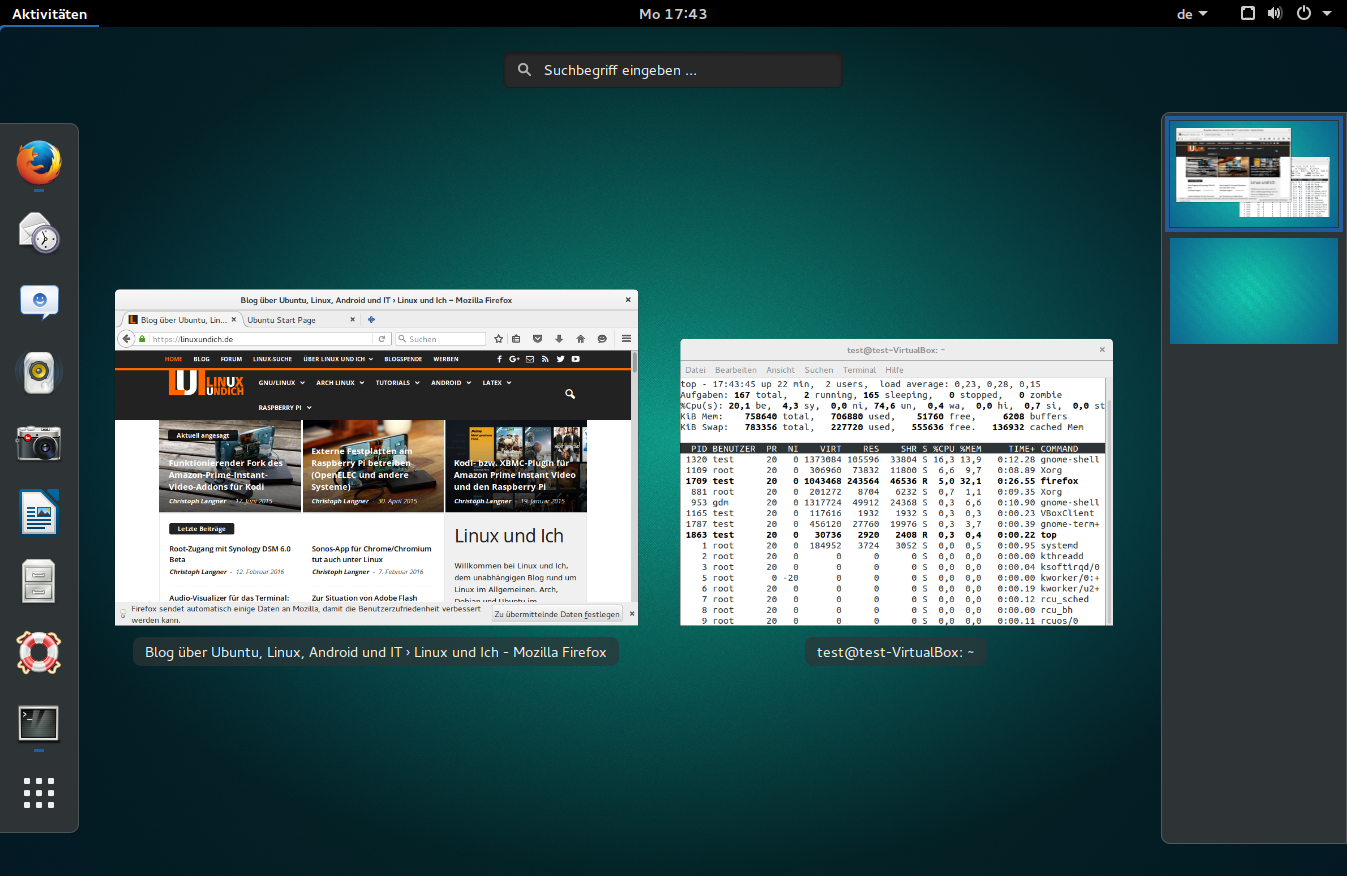1347x876 pixels.
Task: Go to Firefox home page icon
Action: (x=580, y=339)
